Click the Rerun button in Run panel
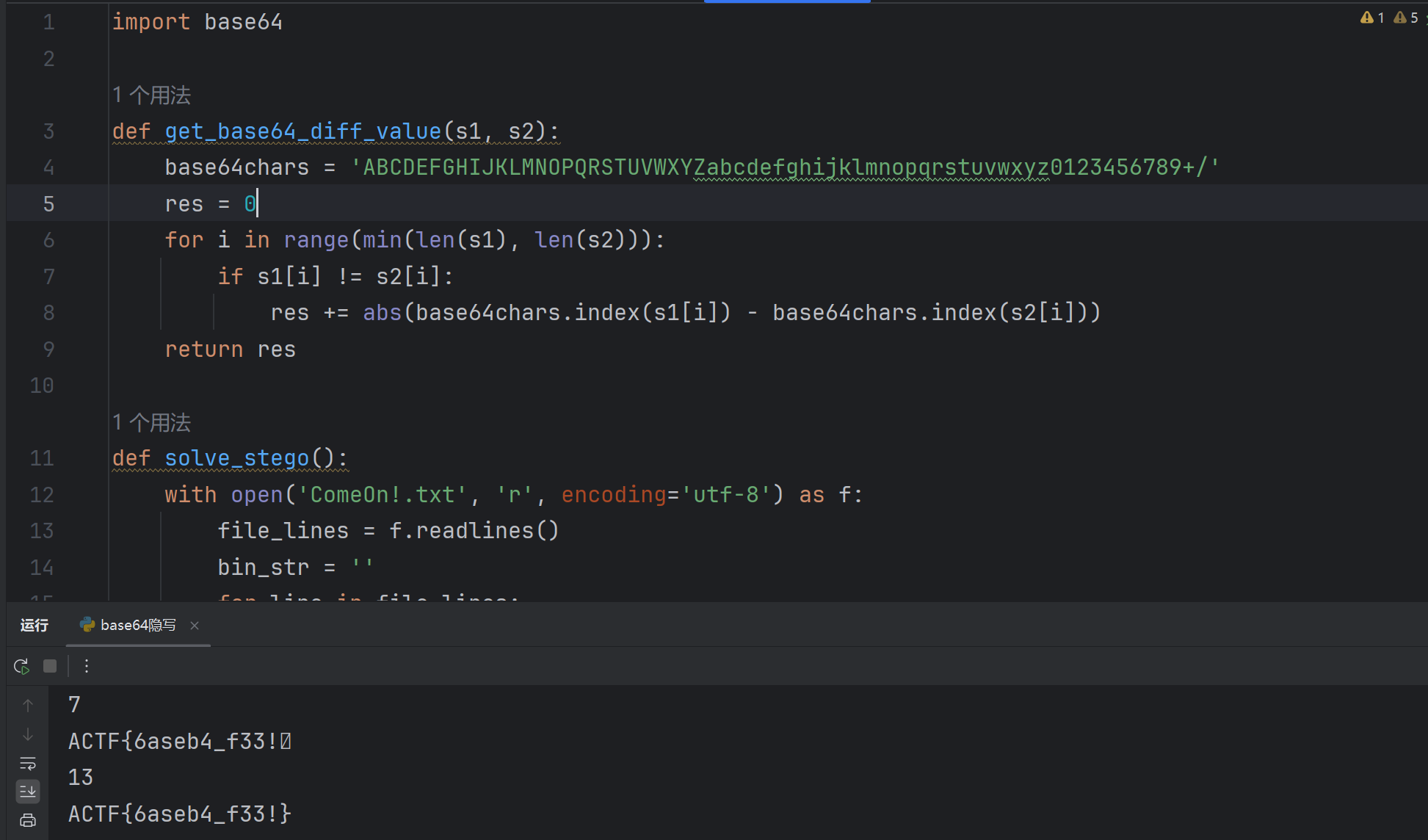The height and width of the screenshot is (840, 1428). click(21, 666)
